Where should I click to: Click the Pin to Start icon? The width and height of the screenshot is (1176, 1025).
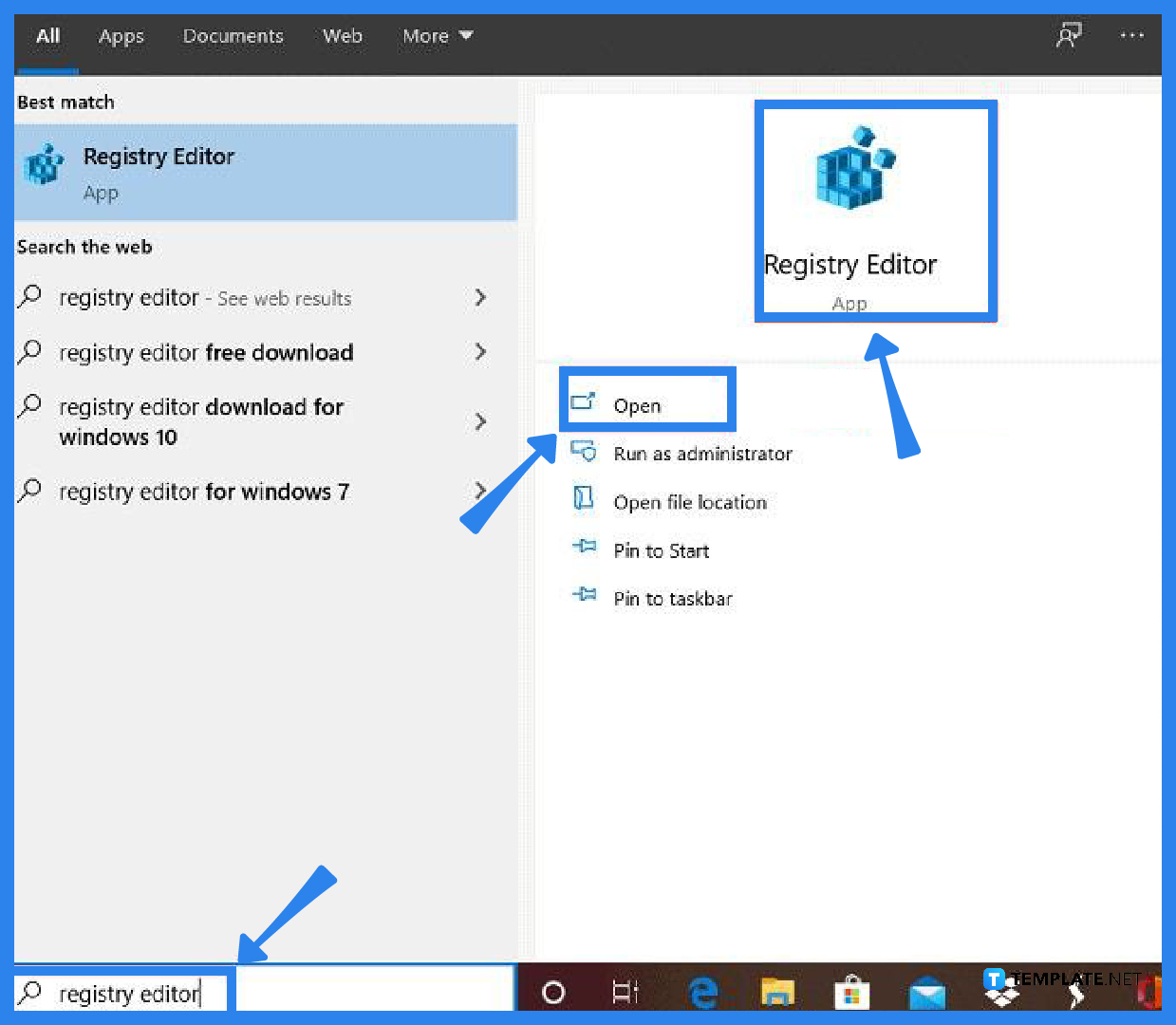pyautogui.click(x=585, y=549)
